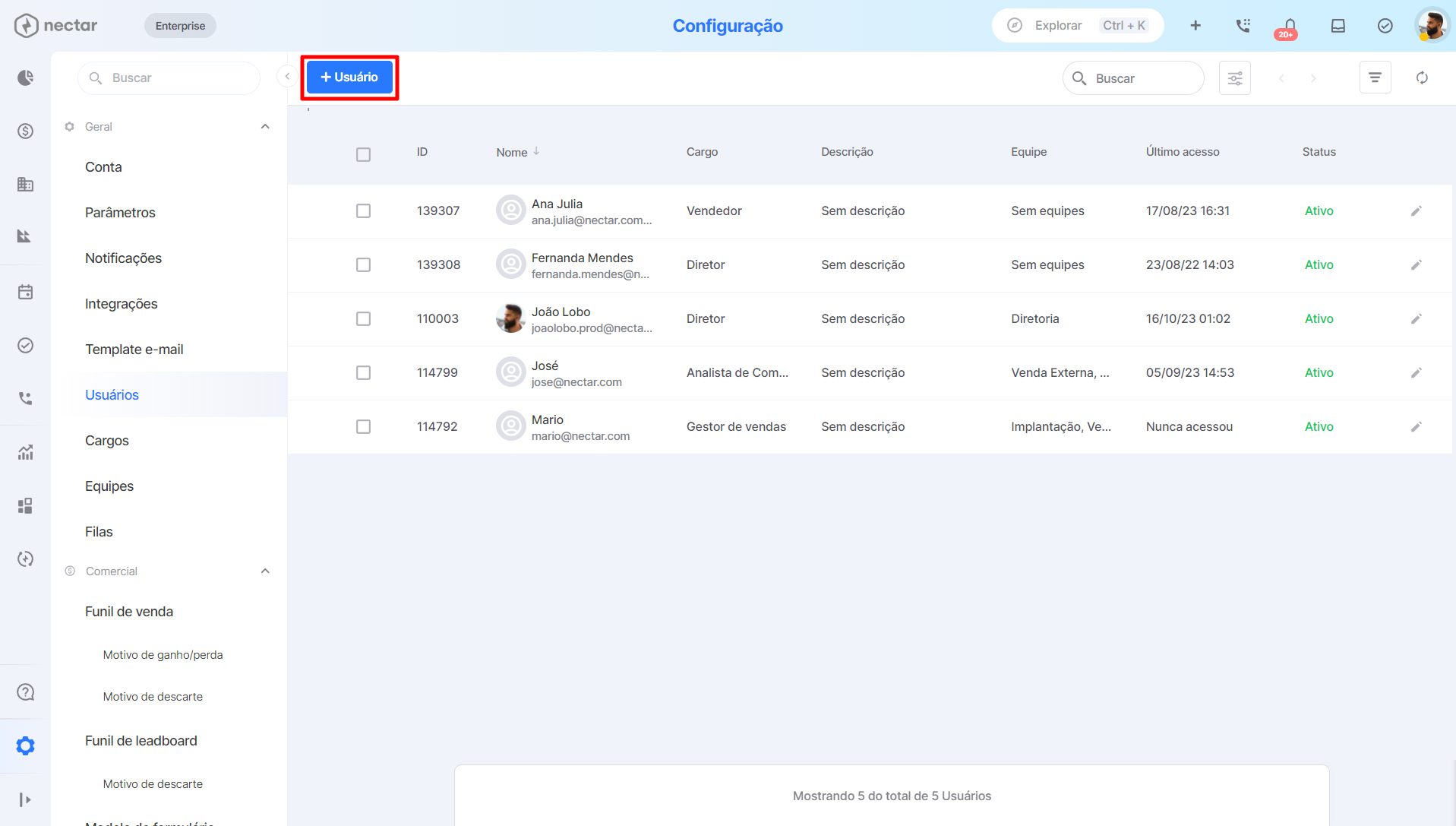Edit Ana Julia with pencil icon
The width and height of the screenshot is (1456, 826).
pos(1417,210)
